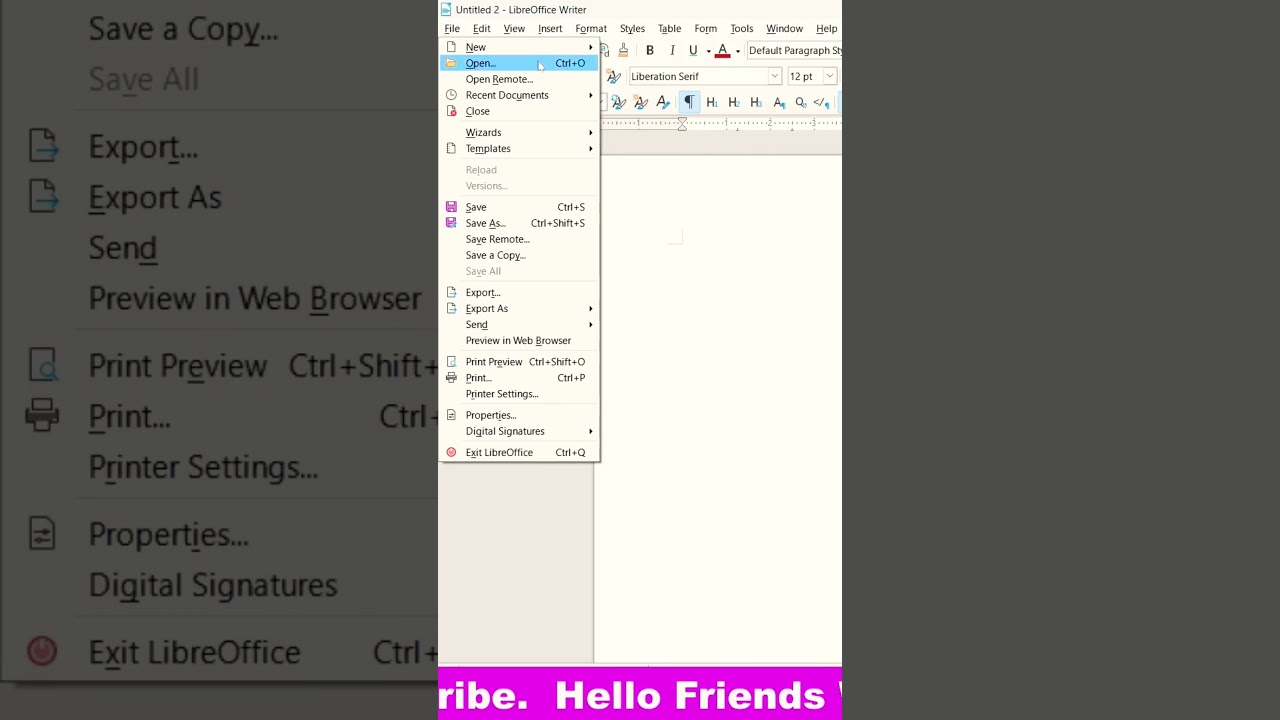Select Open Remote... menu entry
1280x720 pixels.
tap(519, 79)
